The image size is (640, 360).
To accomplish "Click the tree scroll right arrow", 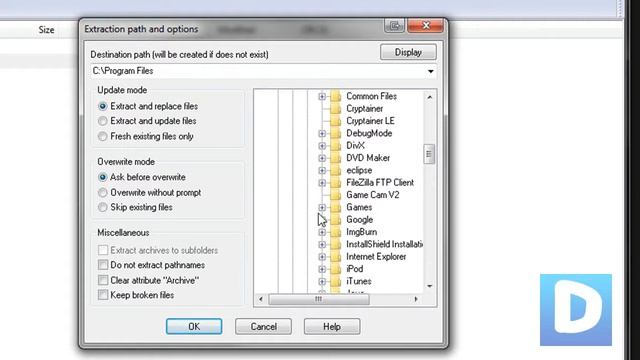I will 416,299.
